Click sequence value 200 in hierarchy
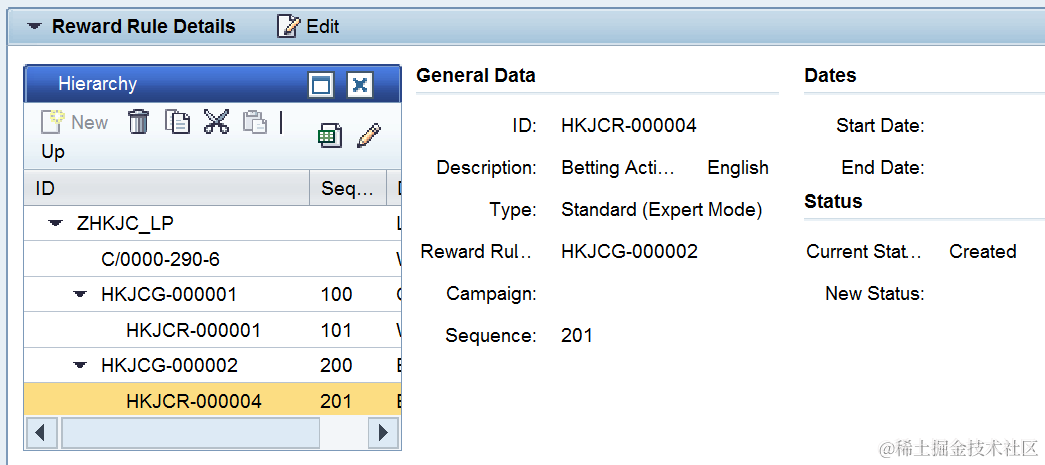Image resolution: width=1045 pixels, height=465 pixels. pos(337,365)
